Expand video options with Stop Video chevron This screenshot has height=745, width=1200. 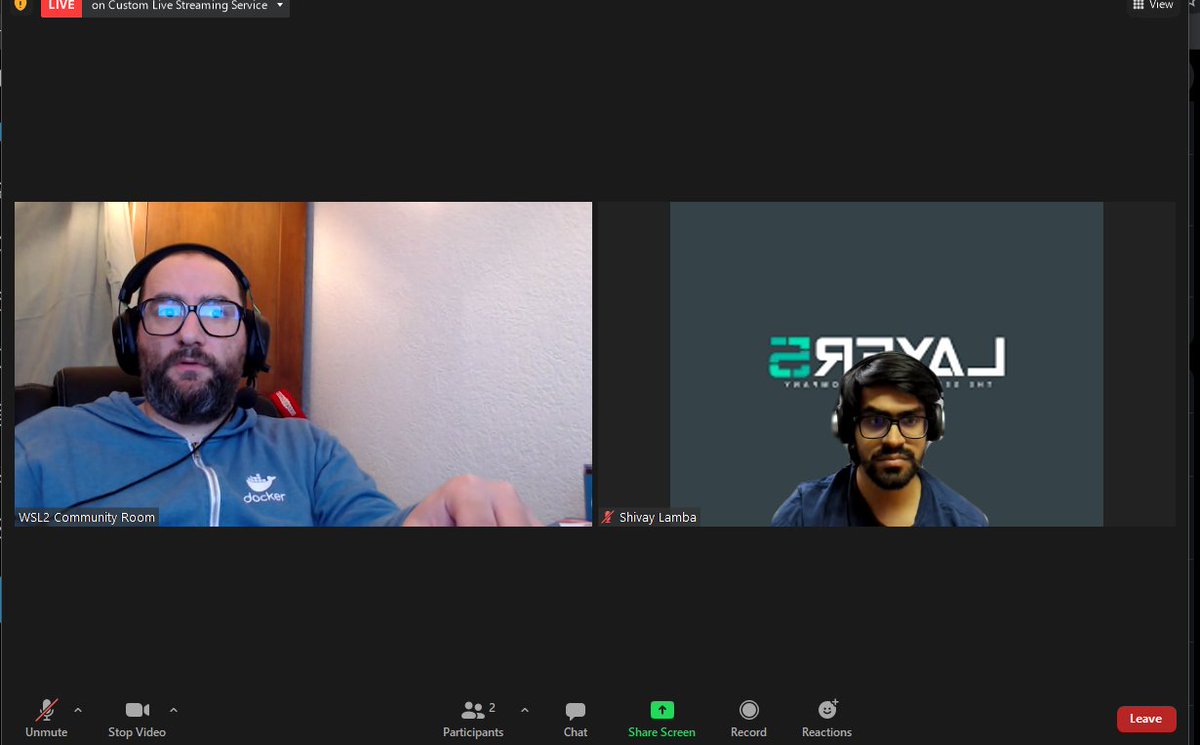coord(173,710)
